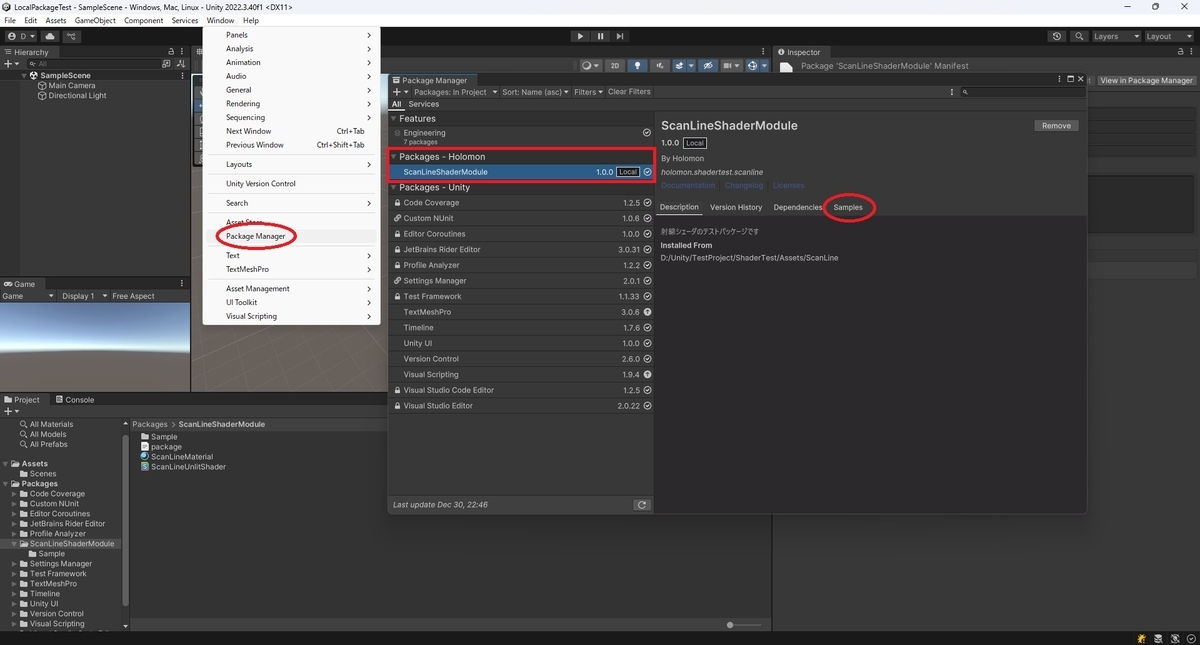Toggle scene visibility in the Scene view toolbar

tap(709, 64)
